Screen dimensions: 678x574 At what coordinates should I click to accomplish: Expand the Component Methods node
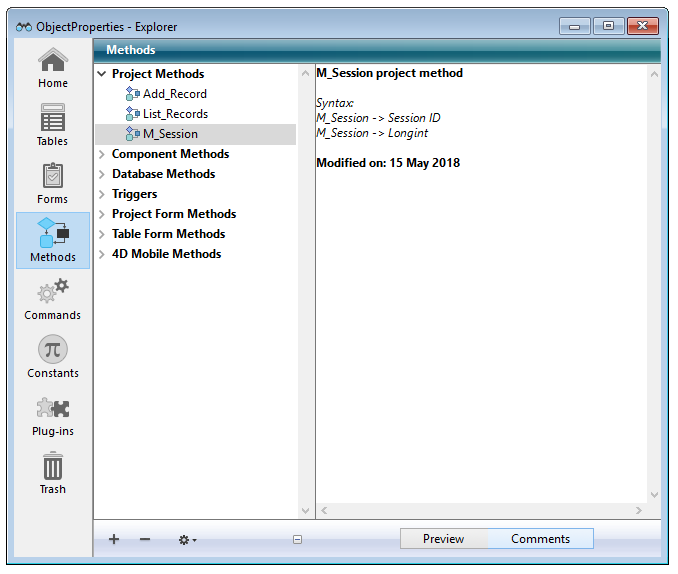pyautogui.click(x=102, y=154)
